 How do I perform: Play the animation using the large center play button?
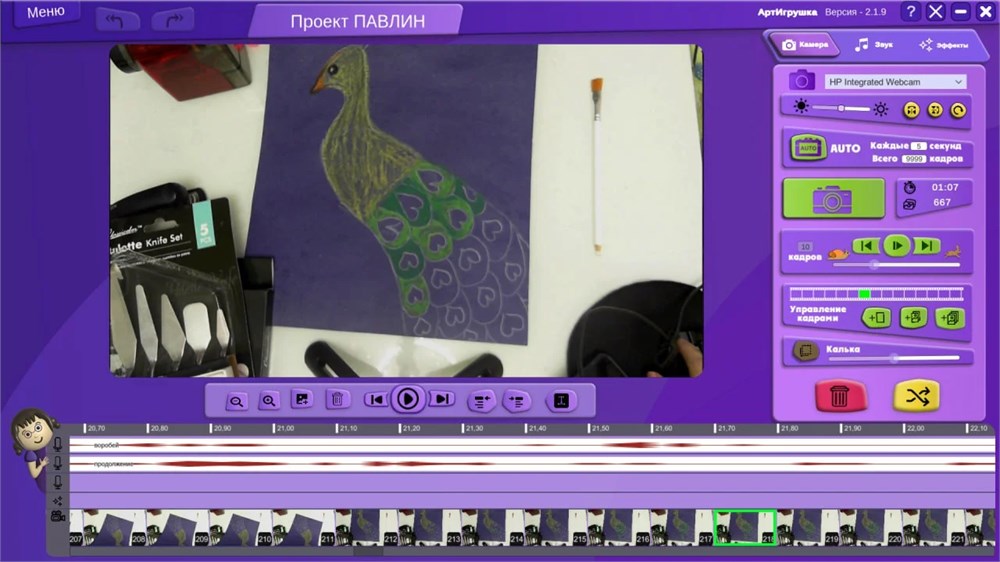[x=408, y=399]
